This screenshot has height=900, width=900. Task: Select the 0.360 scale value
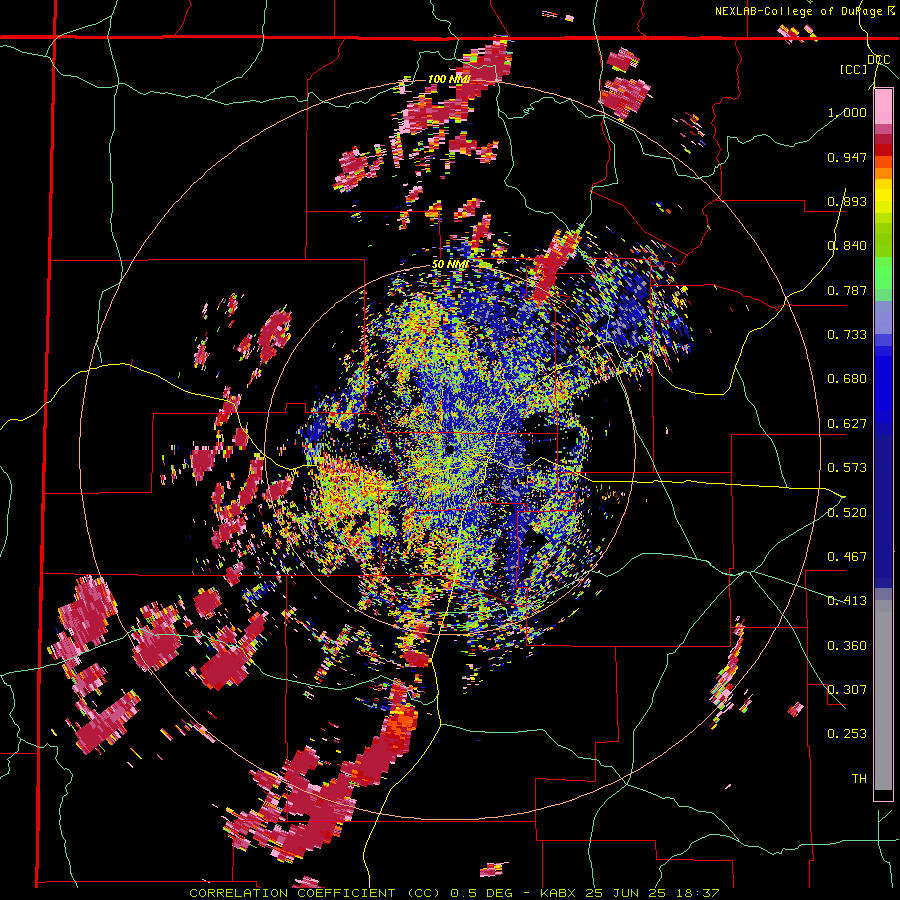point(847,646)
